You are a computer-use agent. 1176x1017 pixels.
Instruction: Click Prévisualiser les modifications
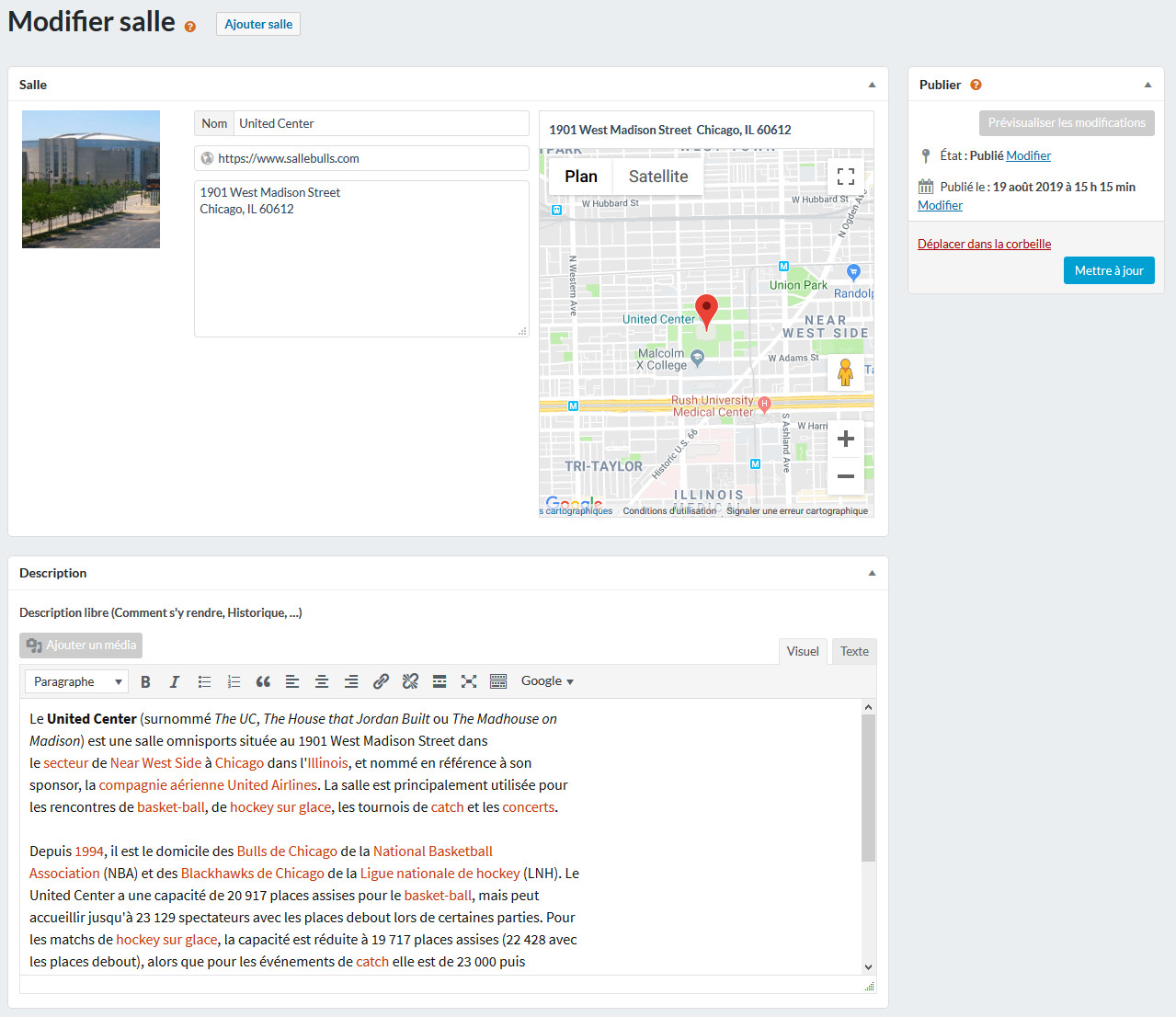pyautogui.click(x=1067, y=122)
